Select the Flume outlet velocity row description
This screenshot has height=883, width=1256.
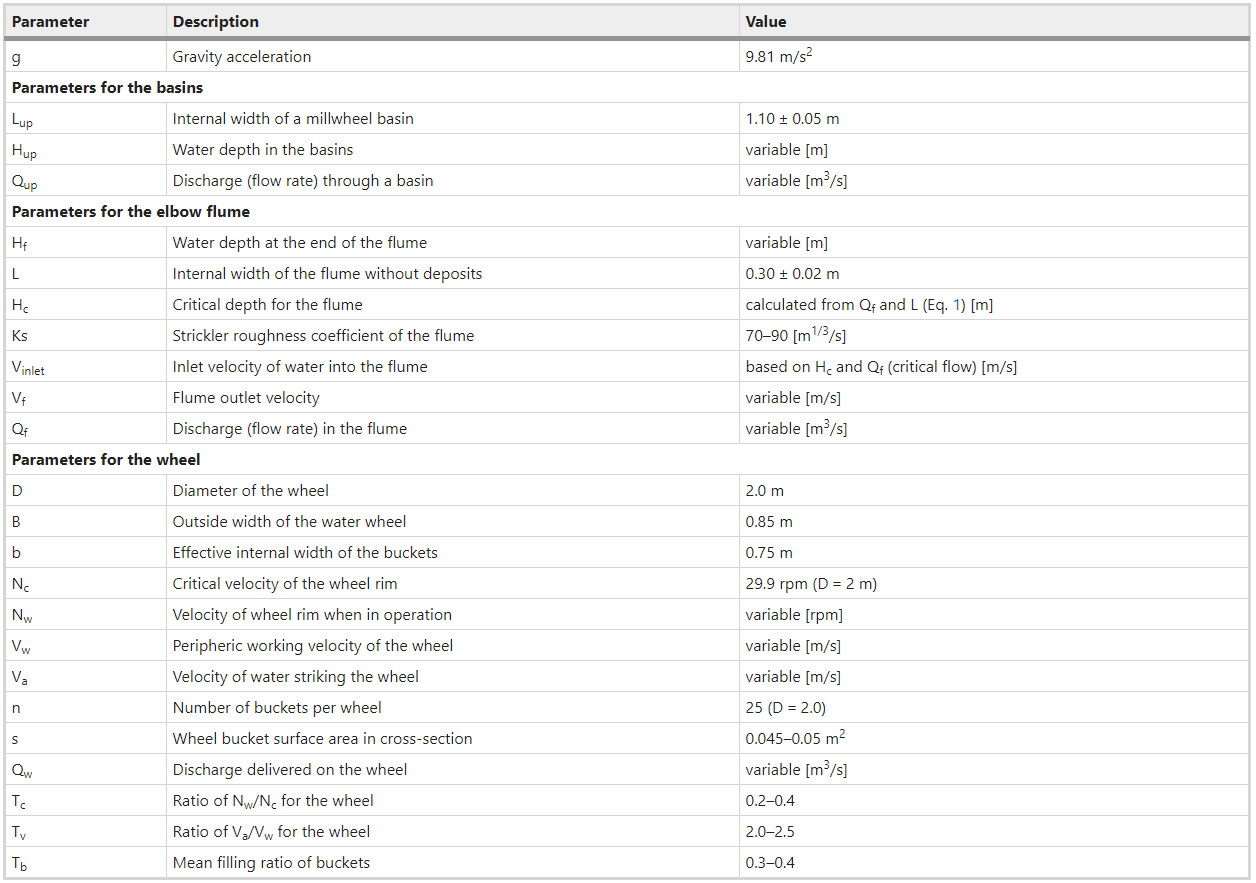246,398
